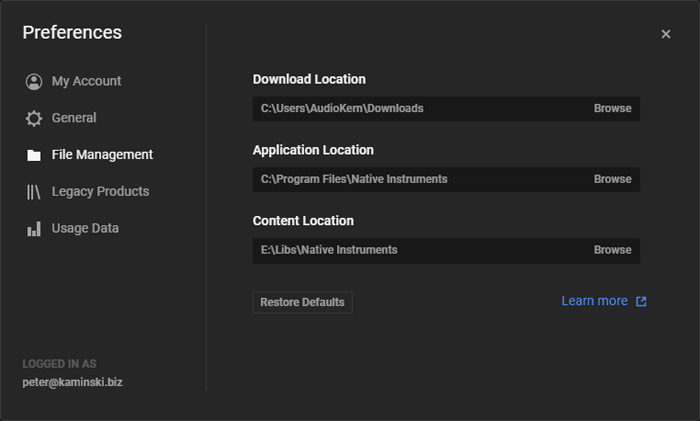Show the Usage Data settings
The height and width of the screenshot is (421, 700).
85,228
